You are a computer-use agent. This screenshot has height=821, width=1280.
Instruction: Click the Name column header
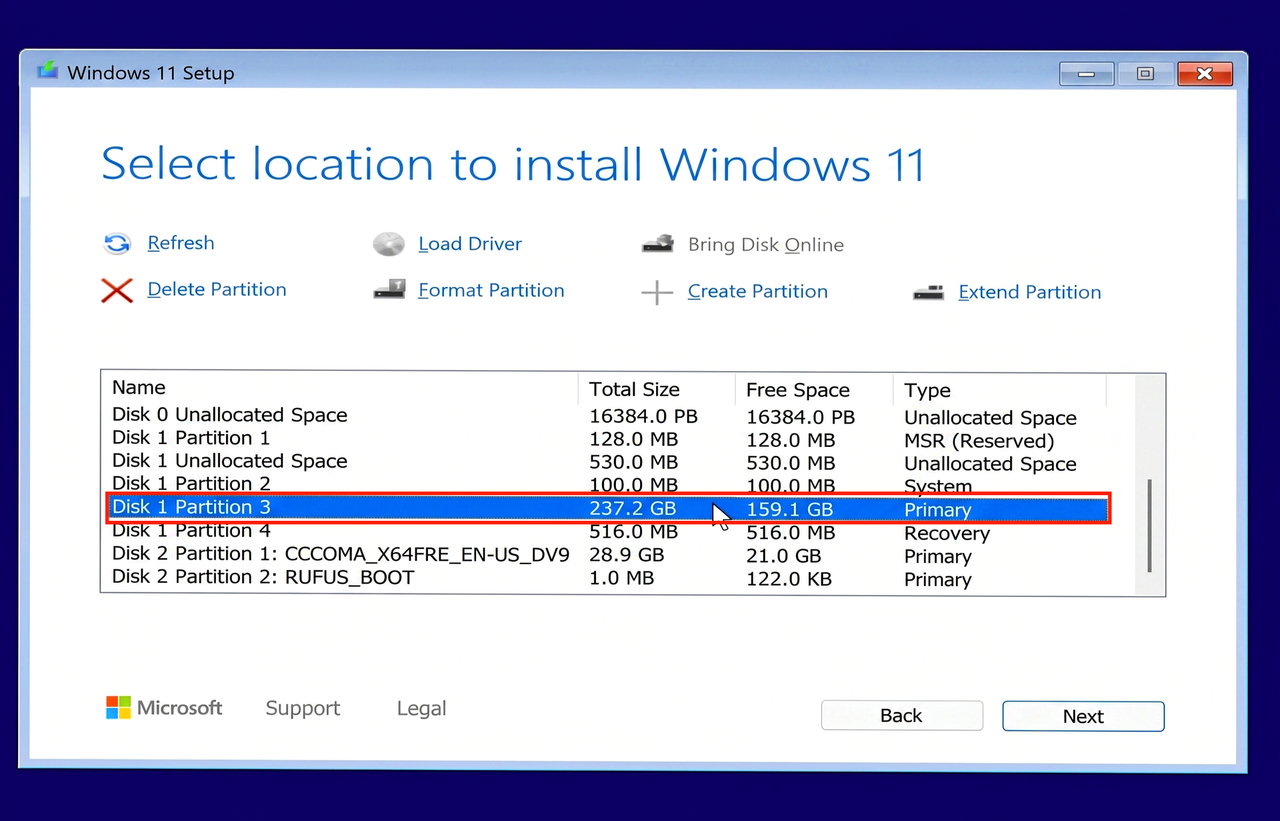tap(340, 388)
